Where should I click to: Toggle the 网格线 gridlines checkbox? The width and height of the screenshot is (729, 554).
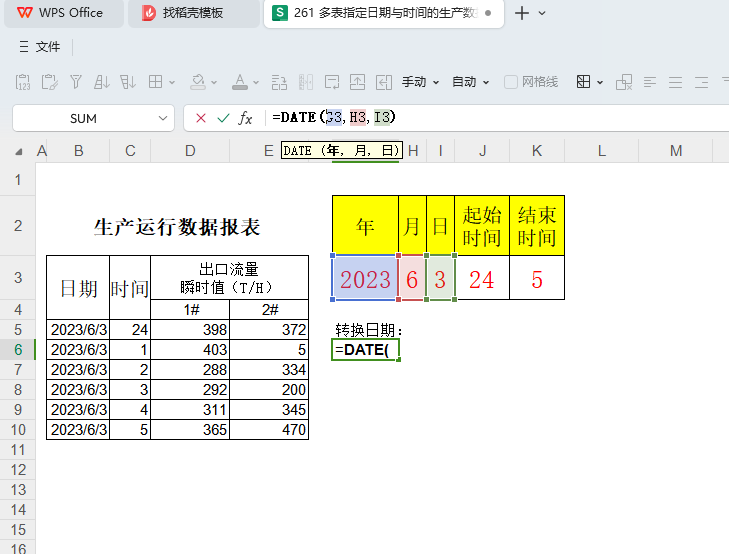511,82
